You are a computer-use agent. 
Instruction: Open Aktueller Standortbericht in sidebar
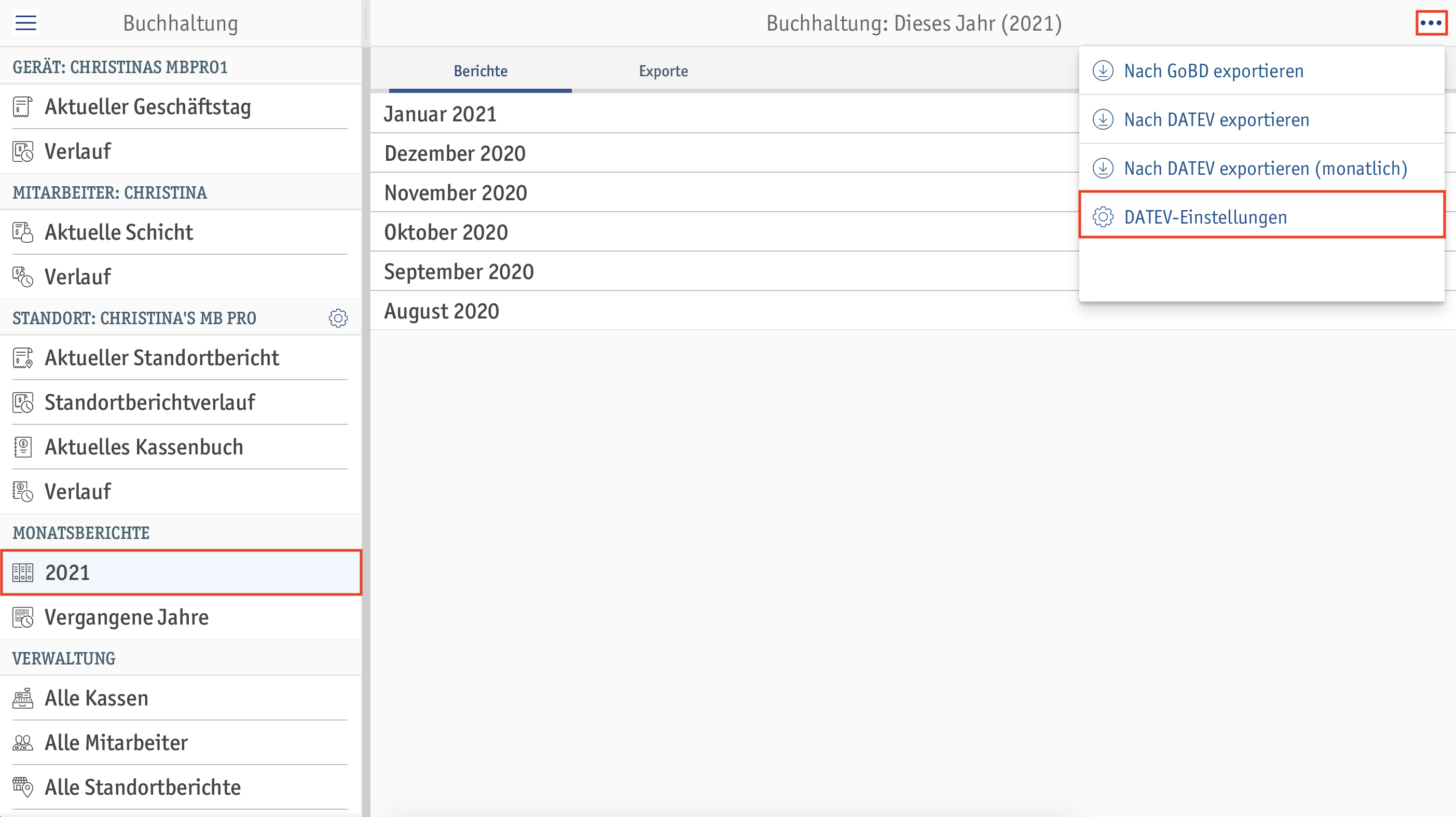click(x=181, y=358)
